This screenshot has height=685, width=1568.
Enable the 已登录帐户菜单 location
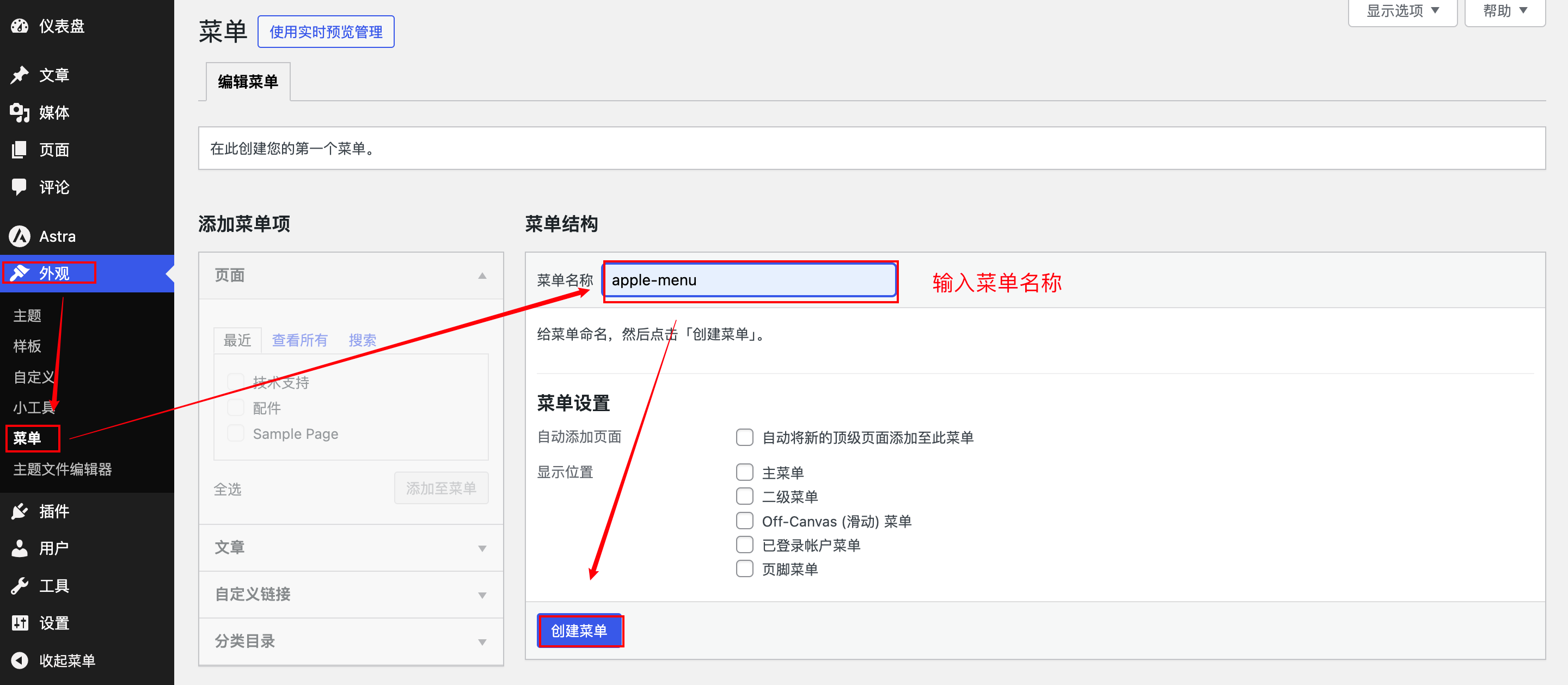coord(744,545)
